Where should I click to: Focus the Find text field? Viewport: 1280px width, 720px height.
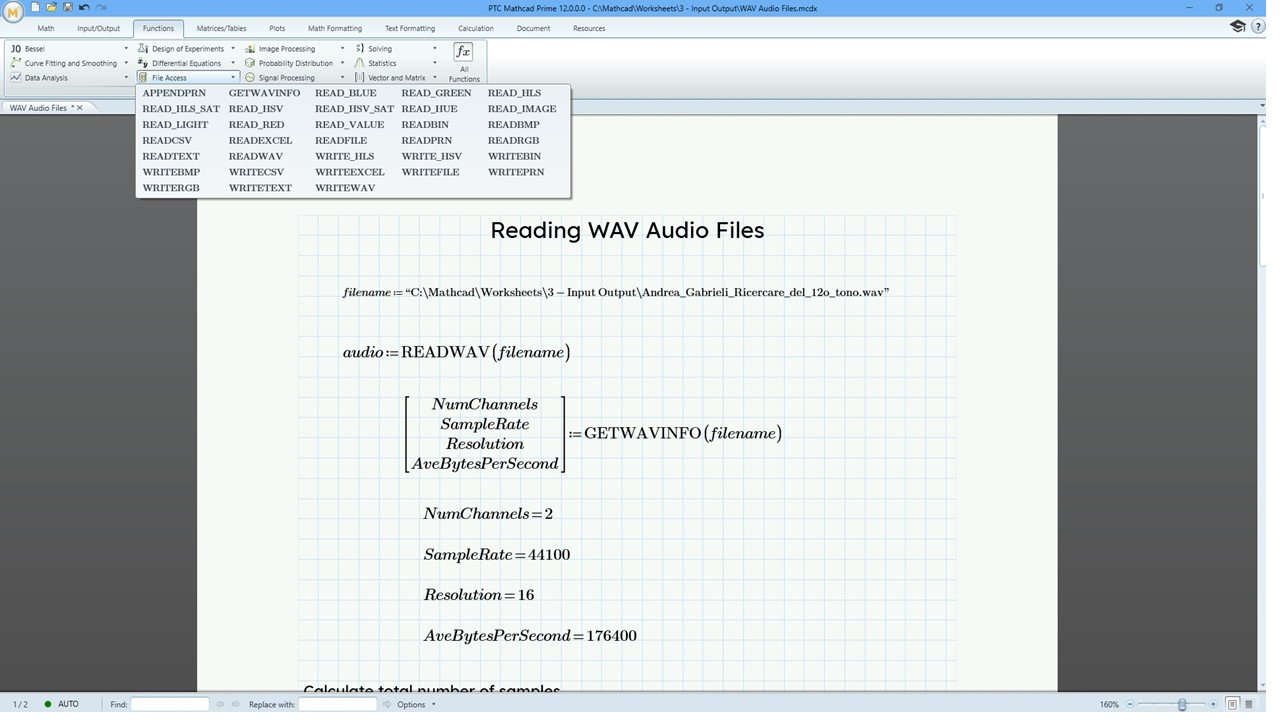click(x=170, y=704)
